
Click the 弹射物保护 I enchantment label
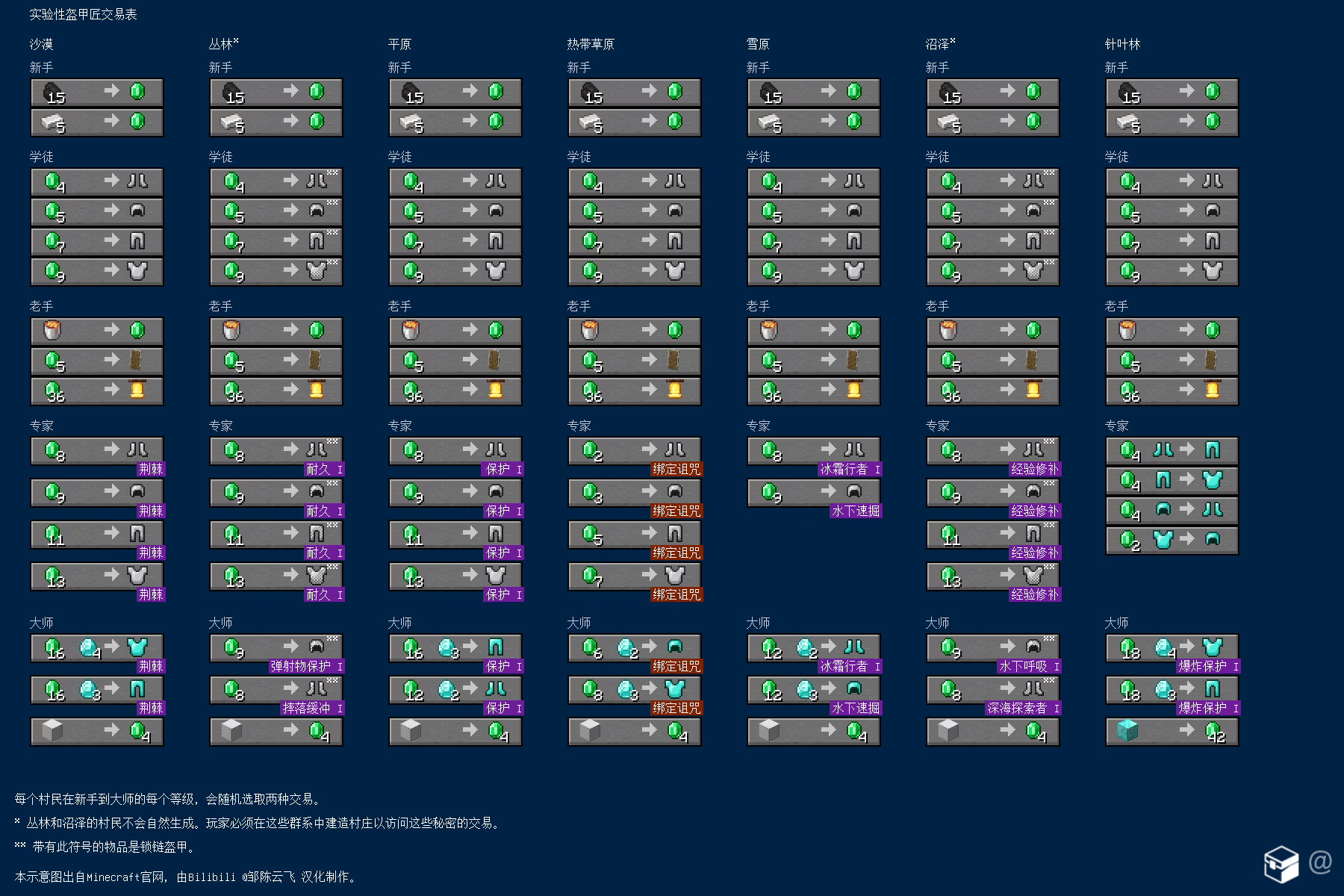307,666
